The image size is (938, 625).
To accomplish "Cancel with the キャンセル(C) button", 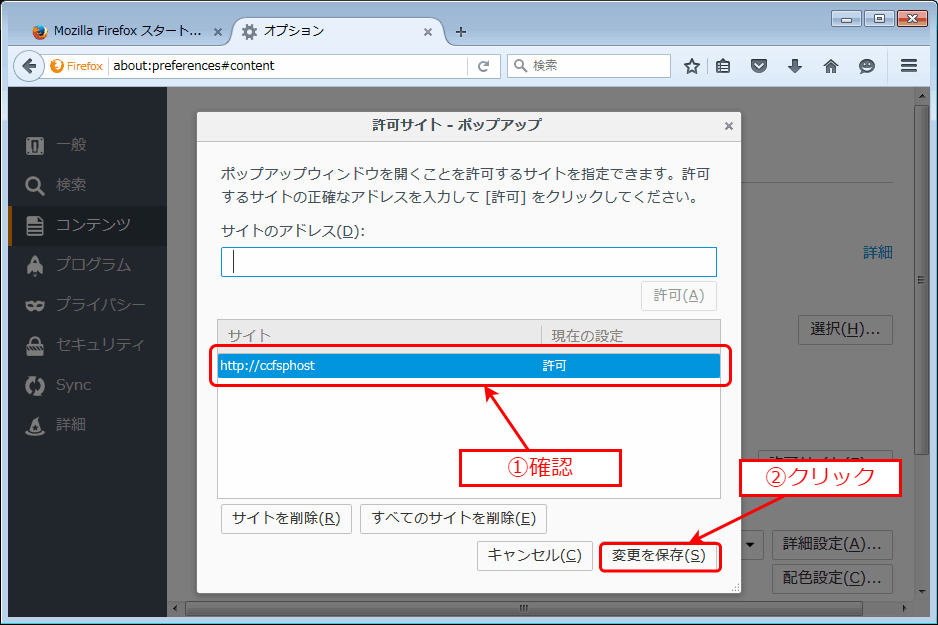I will click(x=535, y=556).
